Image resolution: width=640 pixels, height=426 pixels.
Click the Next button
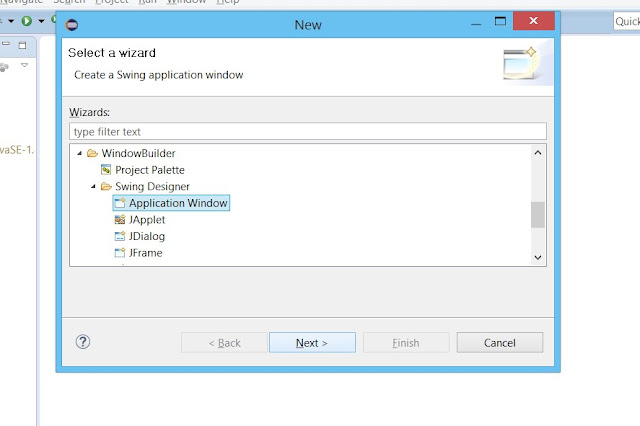pyautogui.click(x=312, y=343)
